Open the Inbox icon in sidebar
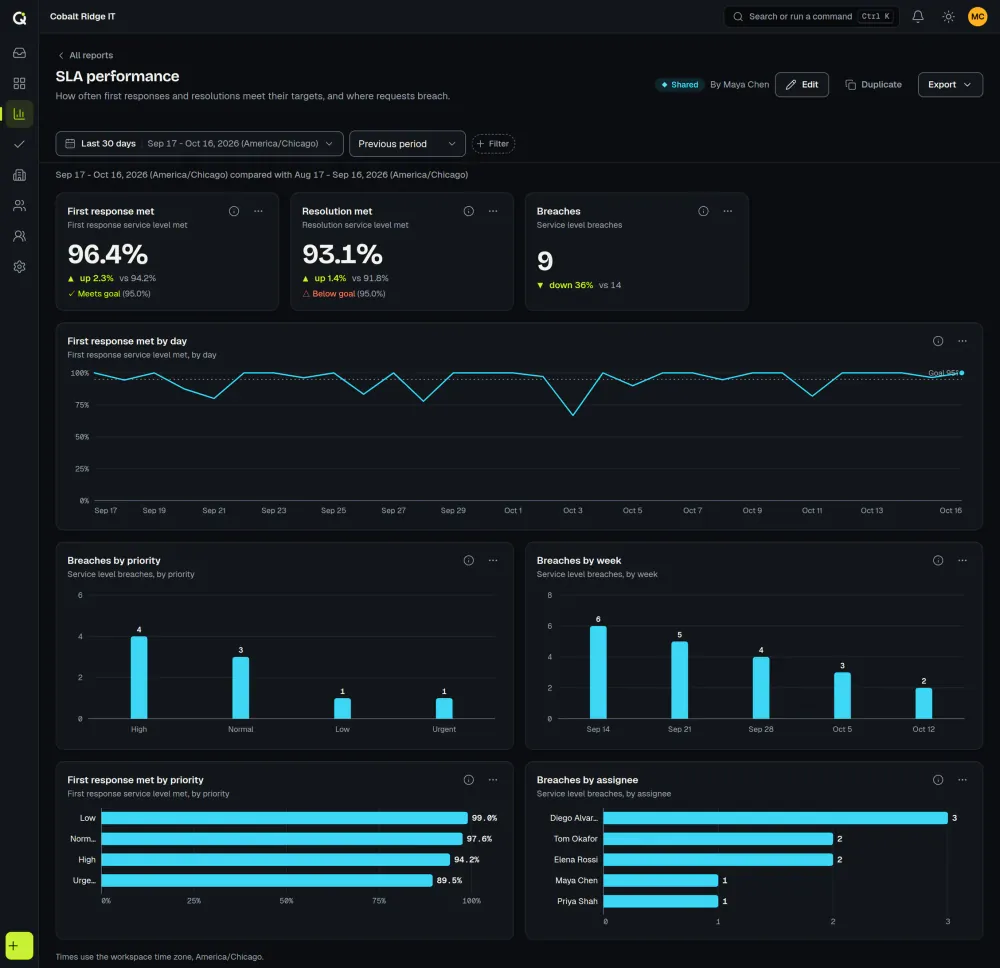This screenshot has height=968, width=1000. [19, 53]
